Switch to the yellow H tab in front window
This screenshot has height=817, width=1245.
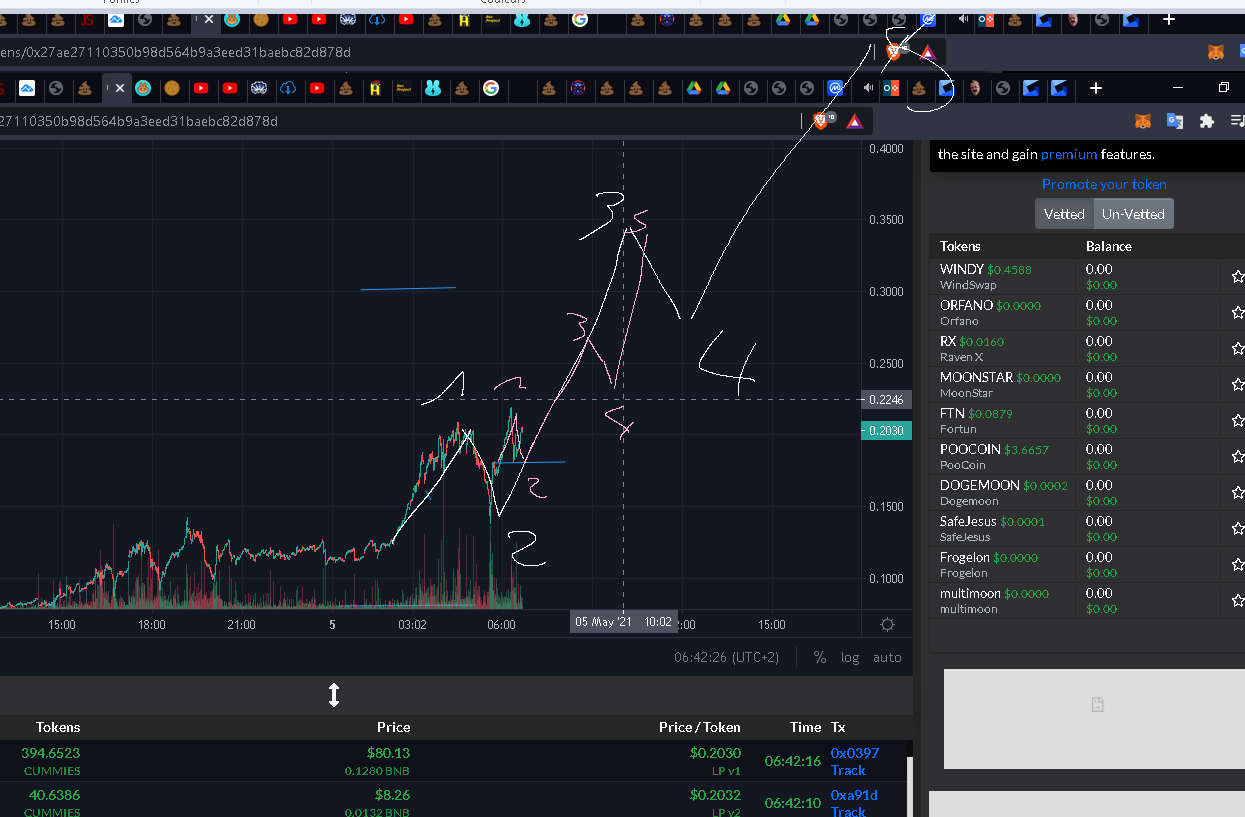(x=374, y=88)
